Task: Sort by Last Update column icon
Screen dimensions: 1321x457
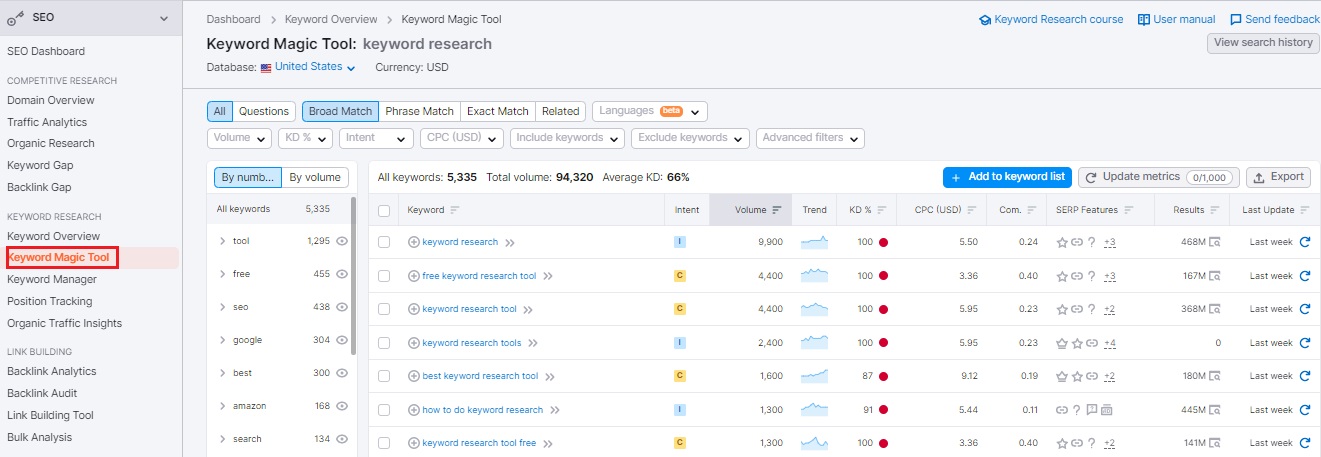Action: click(1304, 210)
